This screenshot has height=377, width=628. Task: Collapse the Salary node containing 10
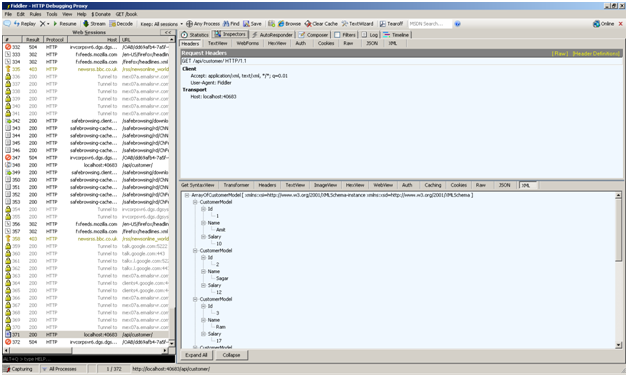click(203, 237)
